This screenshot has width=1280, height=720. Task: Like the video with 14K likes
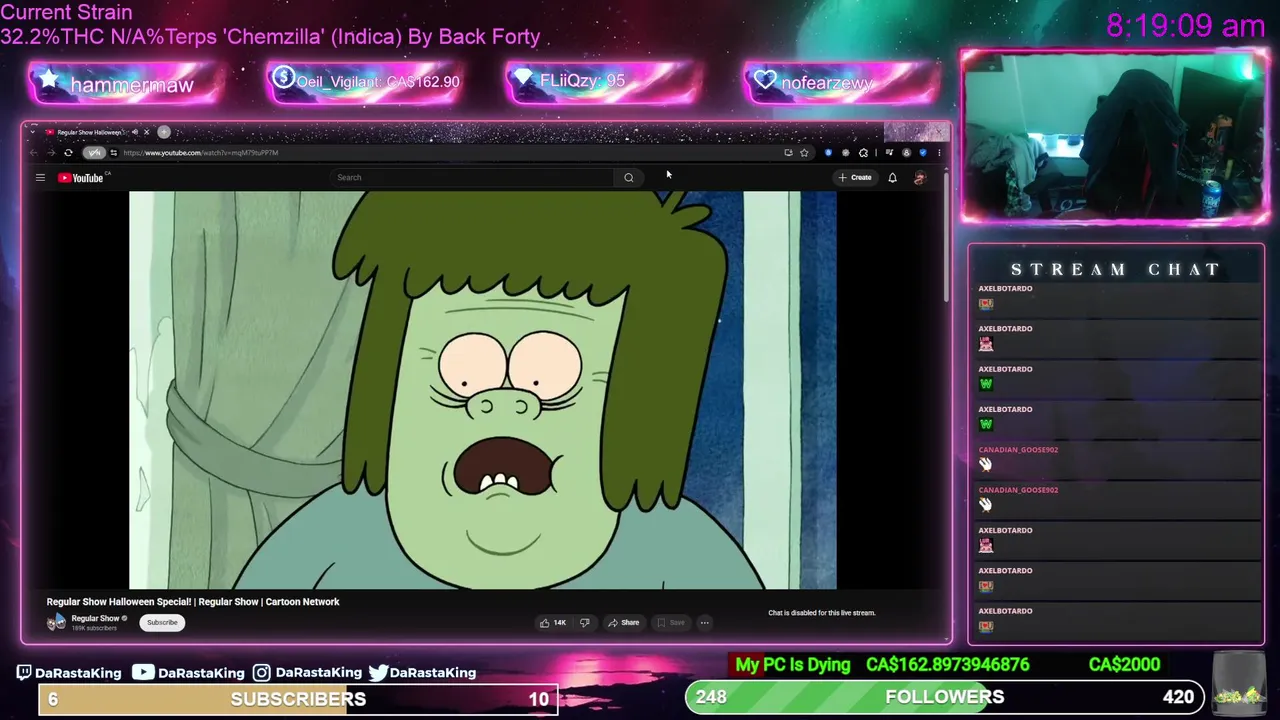tap(553, 623)
